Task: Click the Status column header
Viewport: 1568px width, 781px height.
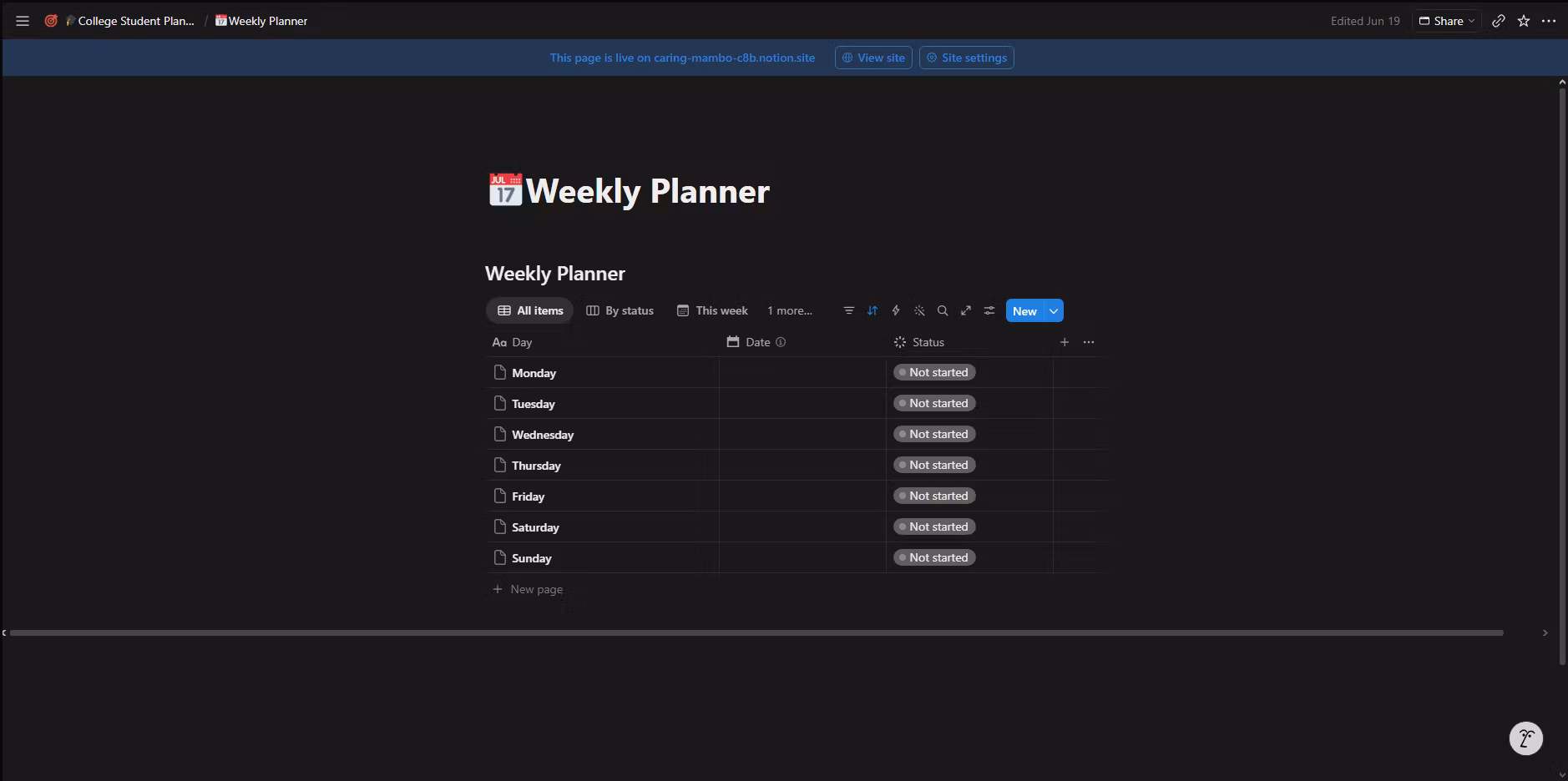Action: [x=969, y=342]
